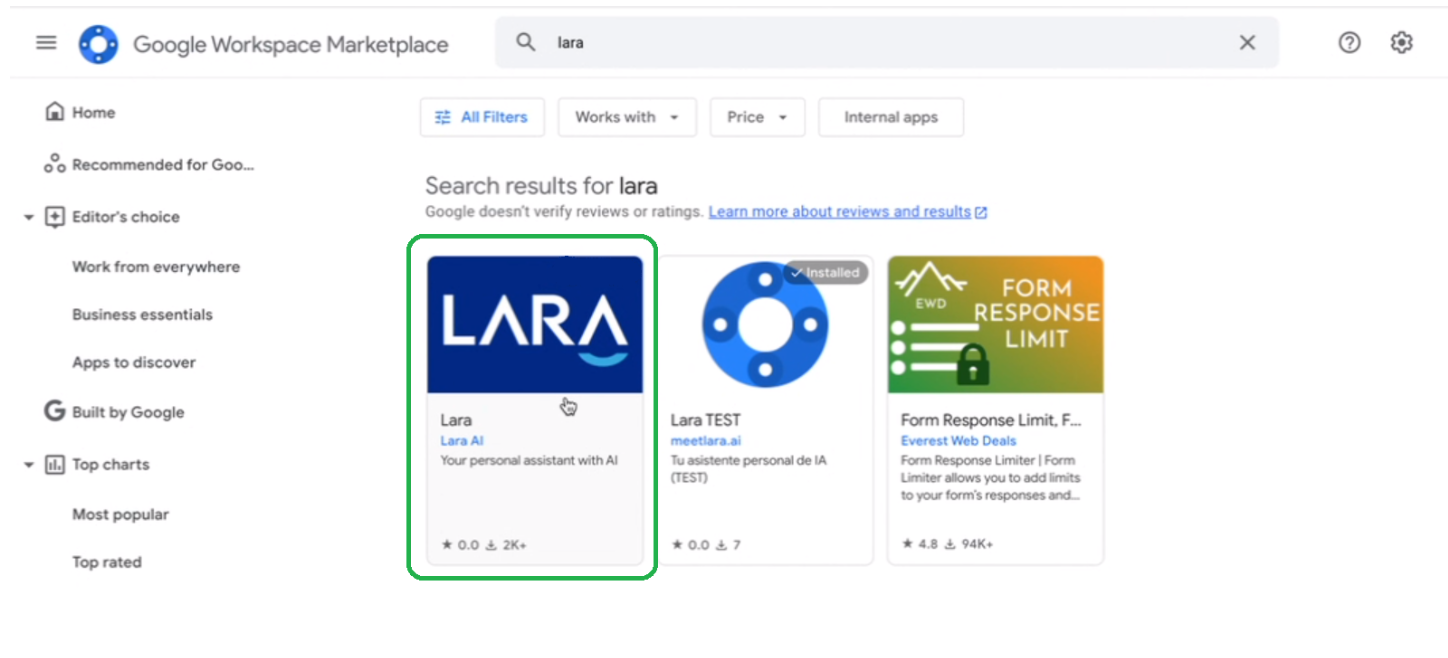Image resolution: width=1448 pixels, height=658 pixels.
Task: Select Most popular
Action: tap(120, 515)
